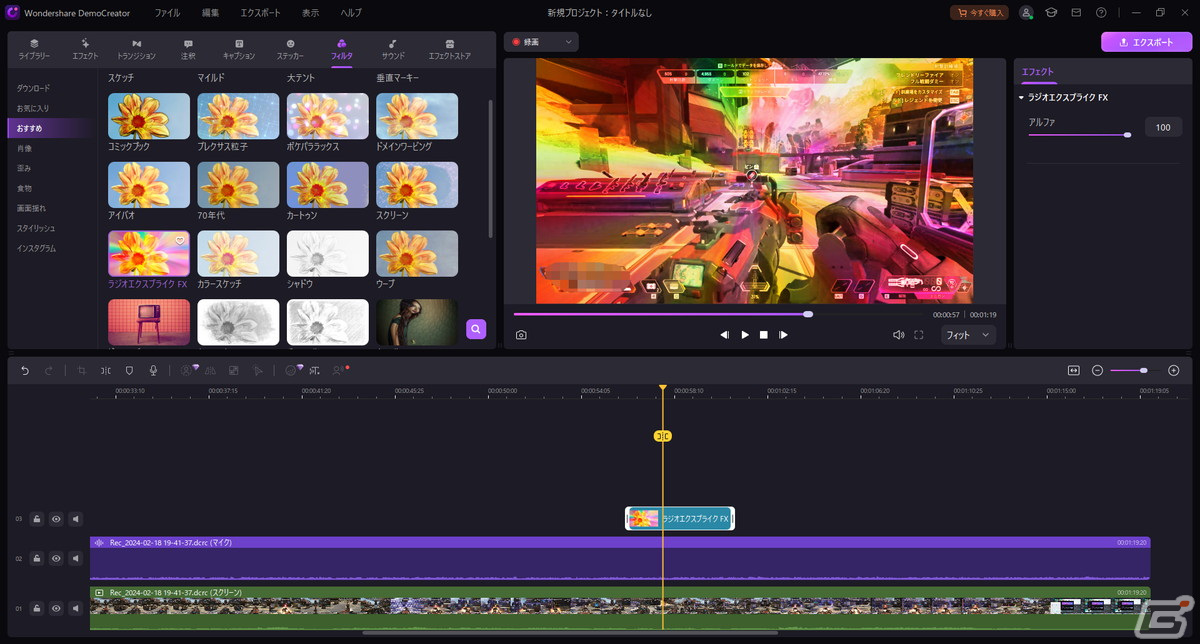This screenshot has width=1200, height=644.
Task: Open the 注釈 annotations tab
Action: [188, 49]
